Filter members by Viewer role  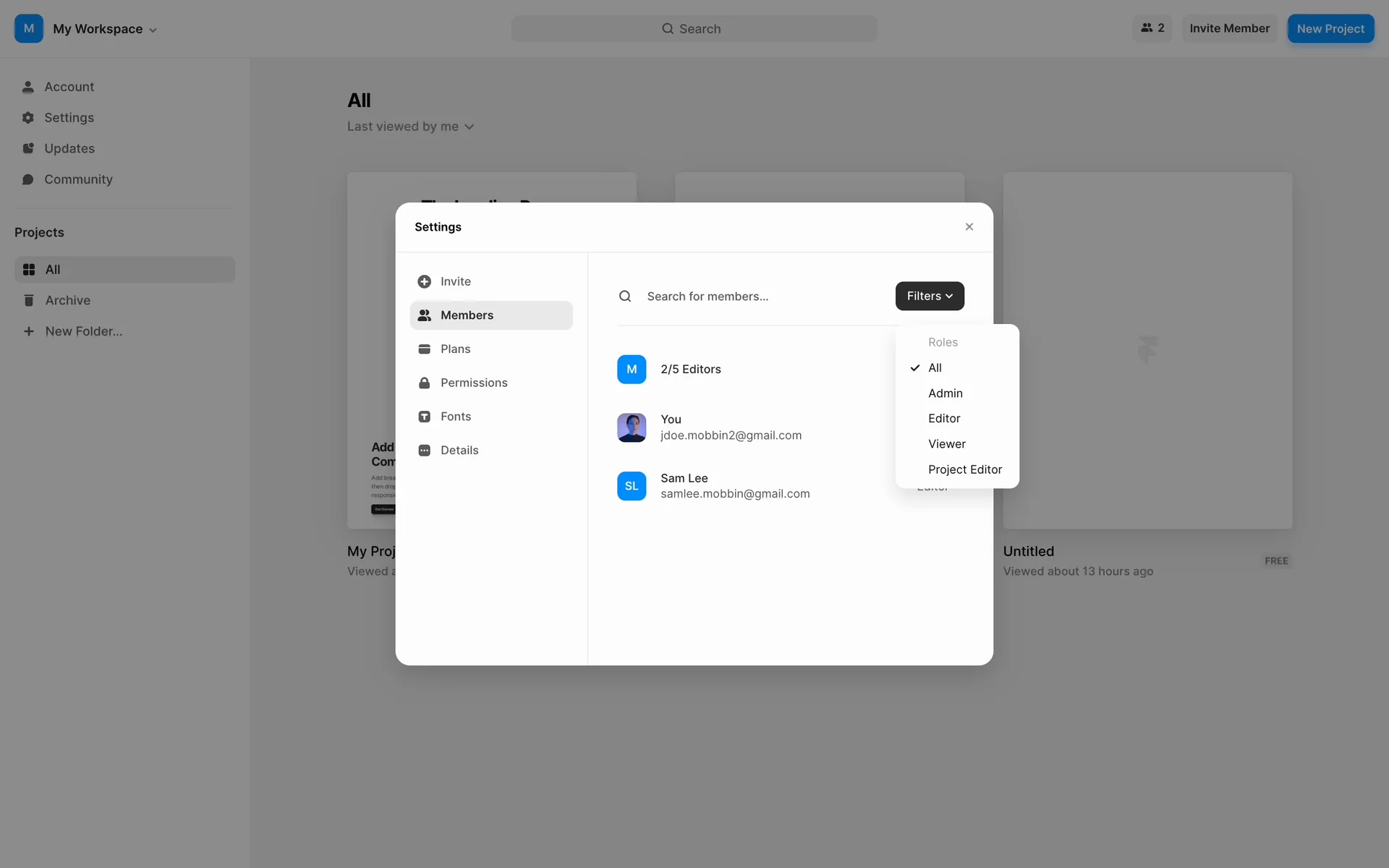946,444
